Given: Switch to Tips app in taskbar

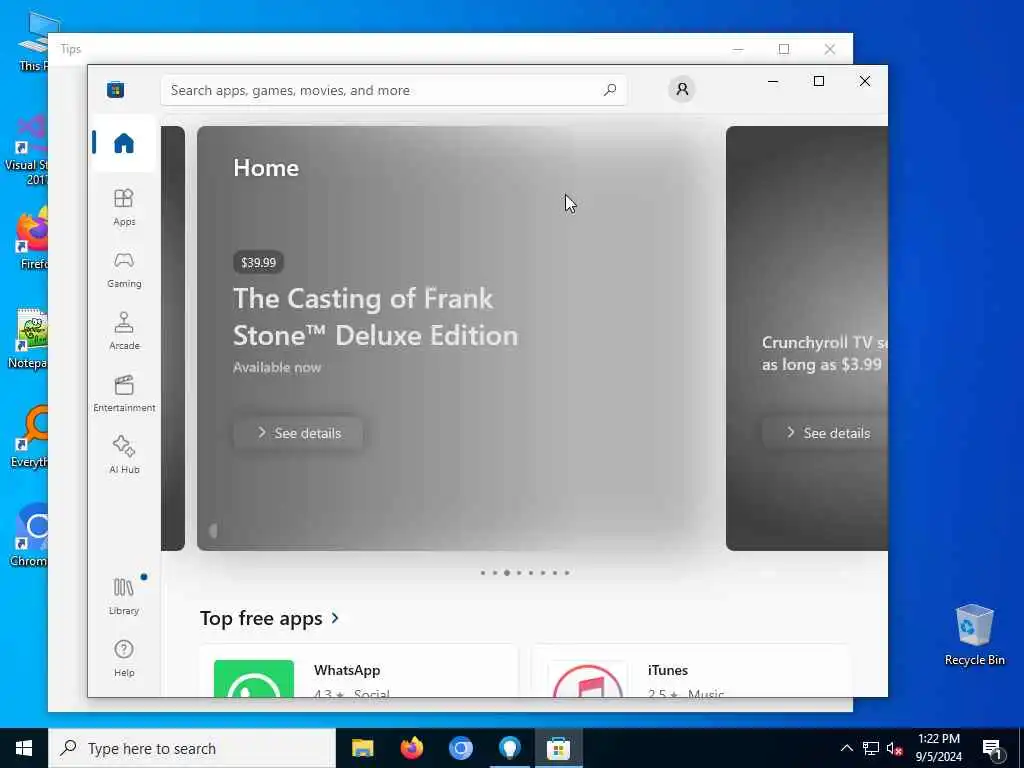Looking at the screenshot, I should [x=509, y=748].
